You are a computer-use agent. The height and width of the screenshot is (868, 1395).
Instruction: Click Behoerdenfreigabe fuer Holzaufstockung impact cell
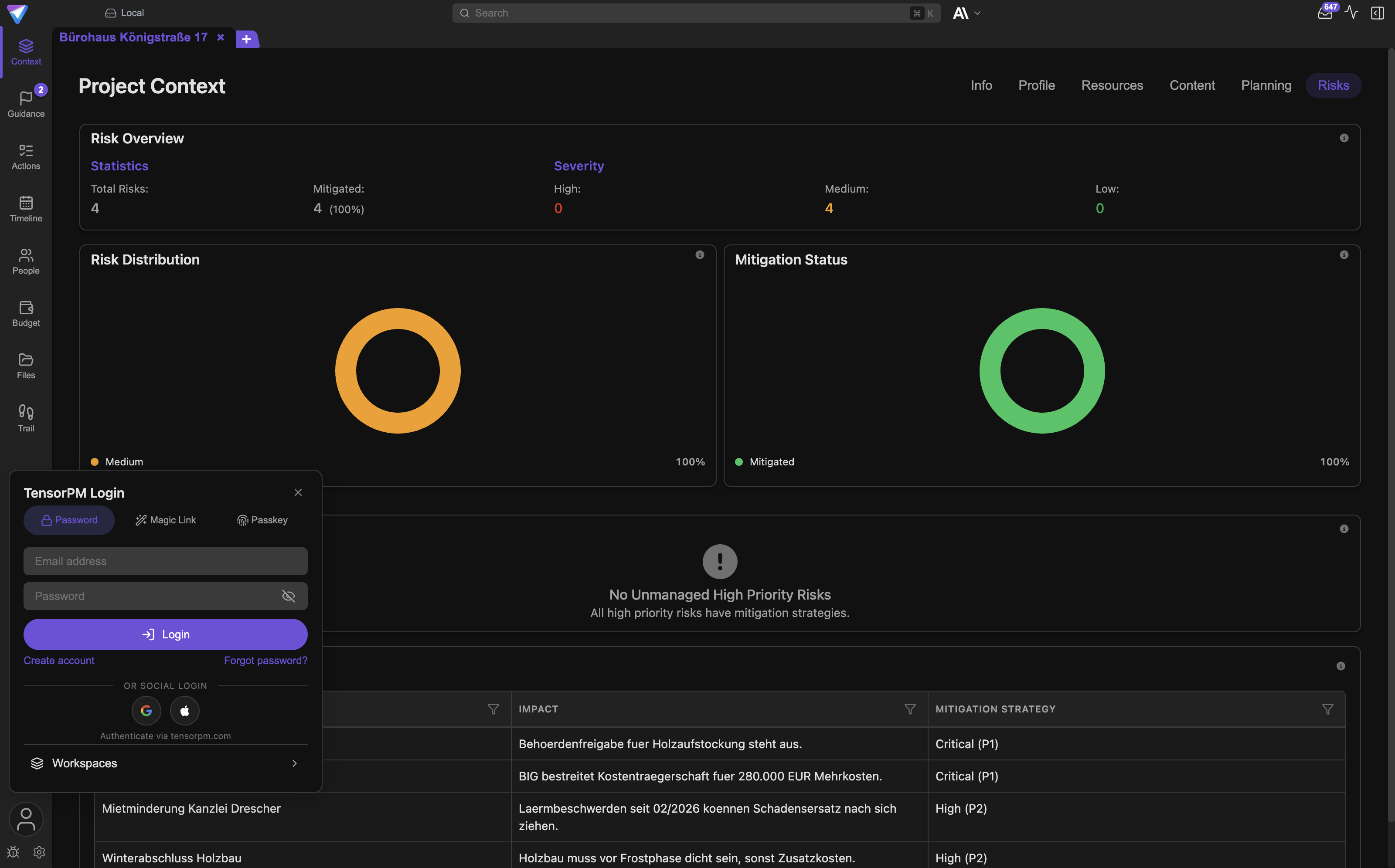tap(720, 744)
